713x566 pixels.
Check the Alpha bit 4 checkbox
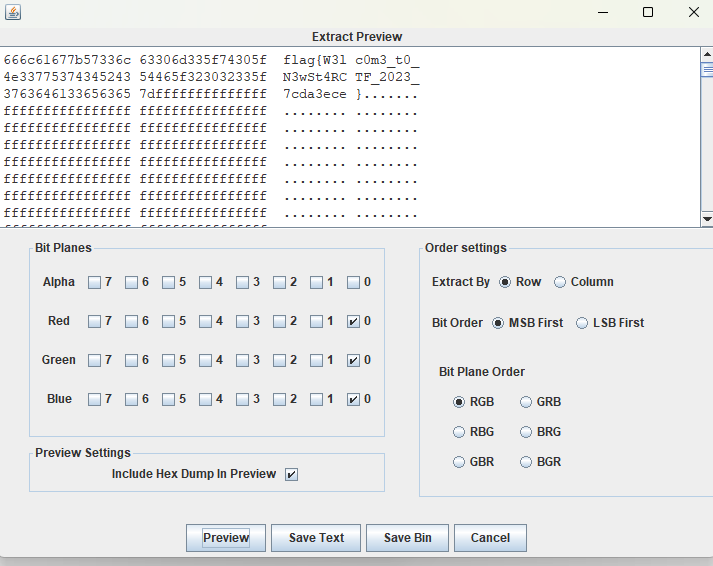tap(206, 282)
